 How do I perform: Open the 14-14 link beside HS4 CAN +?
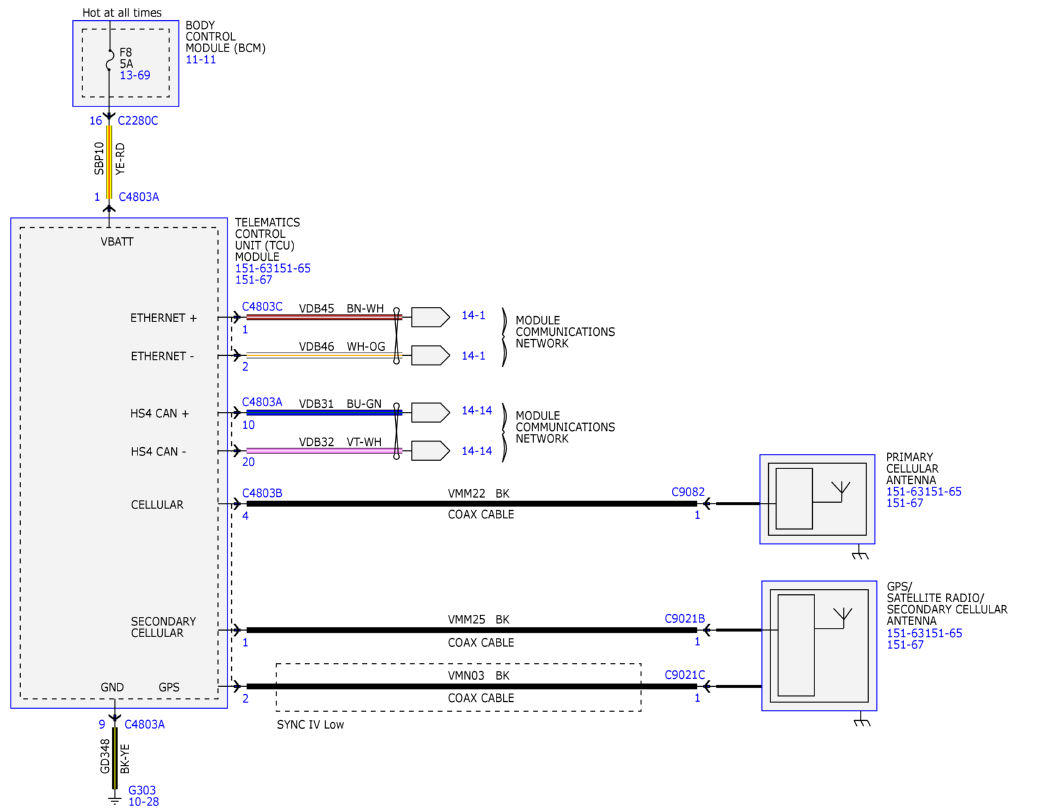pos(477,410)
